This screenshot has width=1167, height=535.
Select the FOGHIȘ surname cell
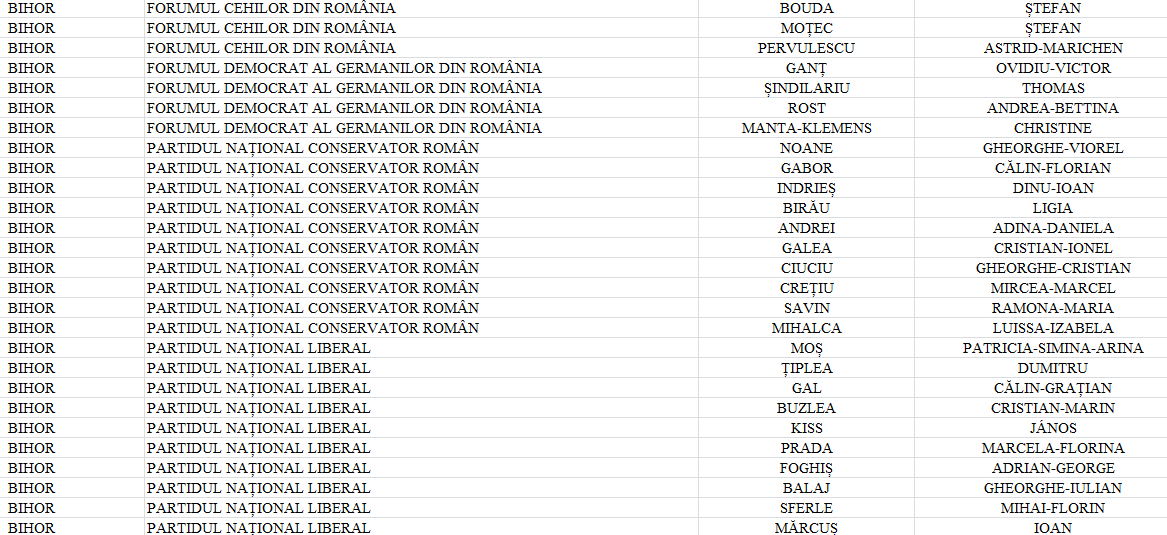point(806,468)
